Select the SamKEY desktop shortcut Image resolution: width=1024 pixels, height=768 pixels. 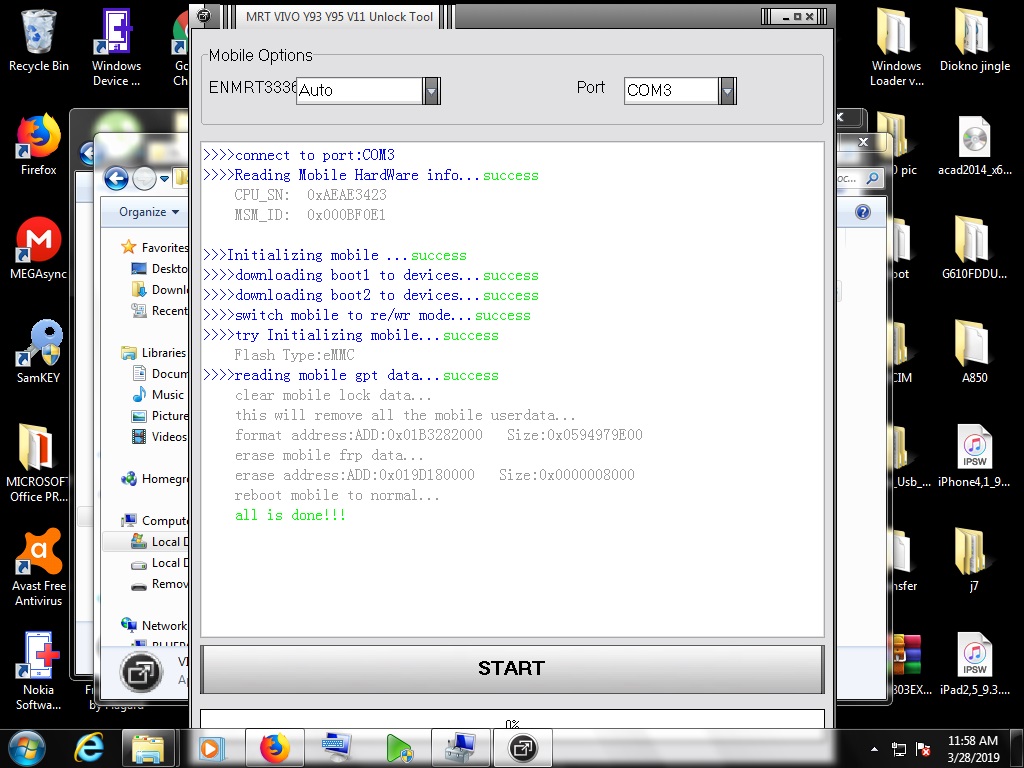[39, 352]
